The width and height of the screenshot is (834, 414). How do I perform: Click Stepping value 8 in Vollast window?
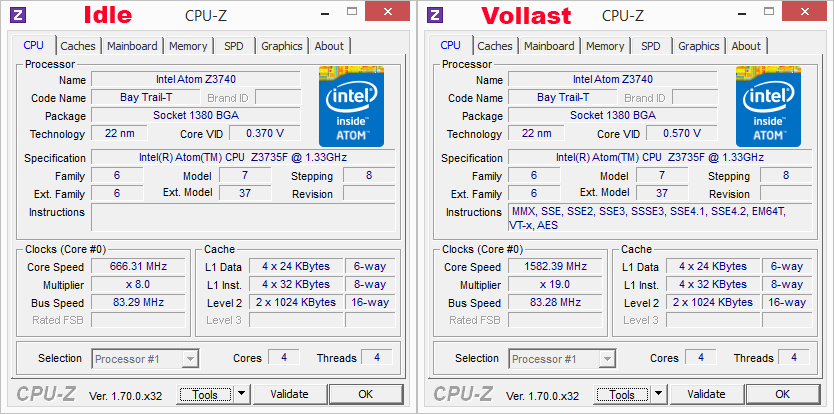[x=786, y=175]
